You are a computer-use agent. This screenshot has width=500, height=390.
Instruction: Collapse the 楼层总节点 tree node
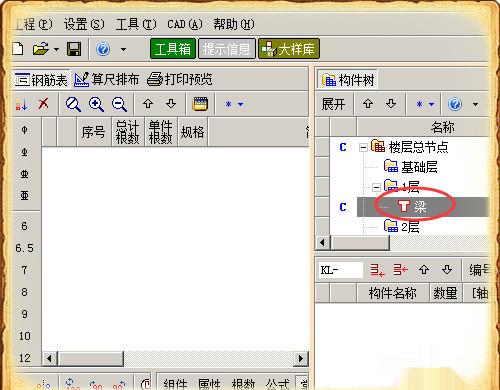[363, 147]
